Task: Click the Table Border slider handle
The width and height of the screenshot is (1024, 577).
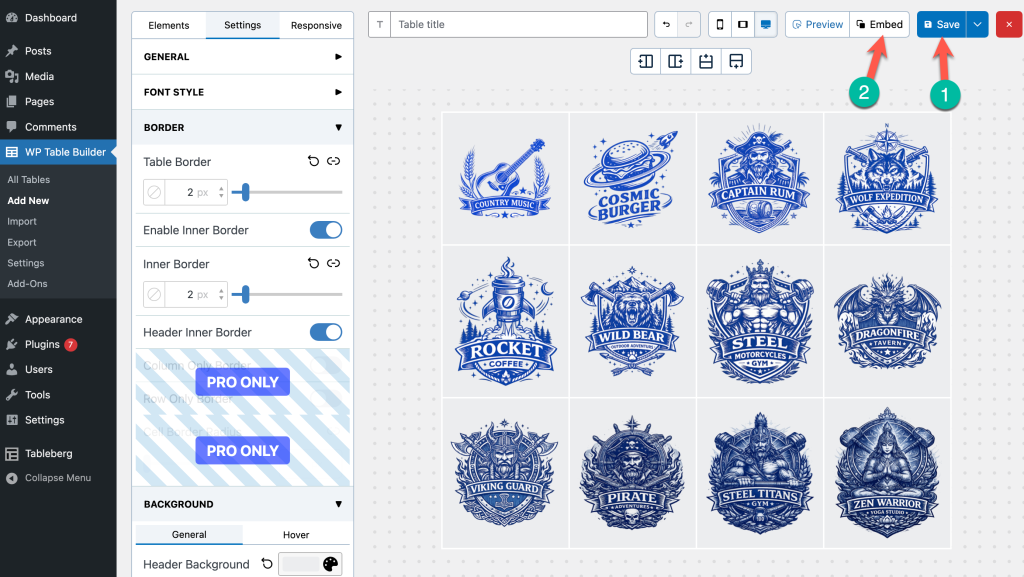Action: (x=245, y=192)
